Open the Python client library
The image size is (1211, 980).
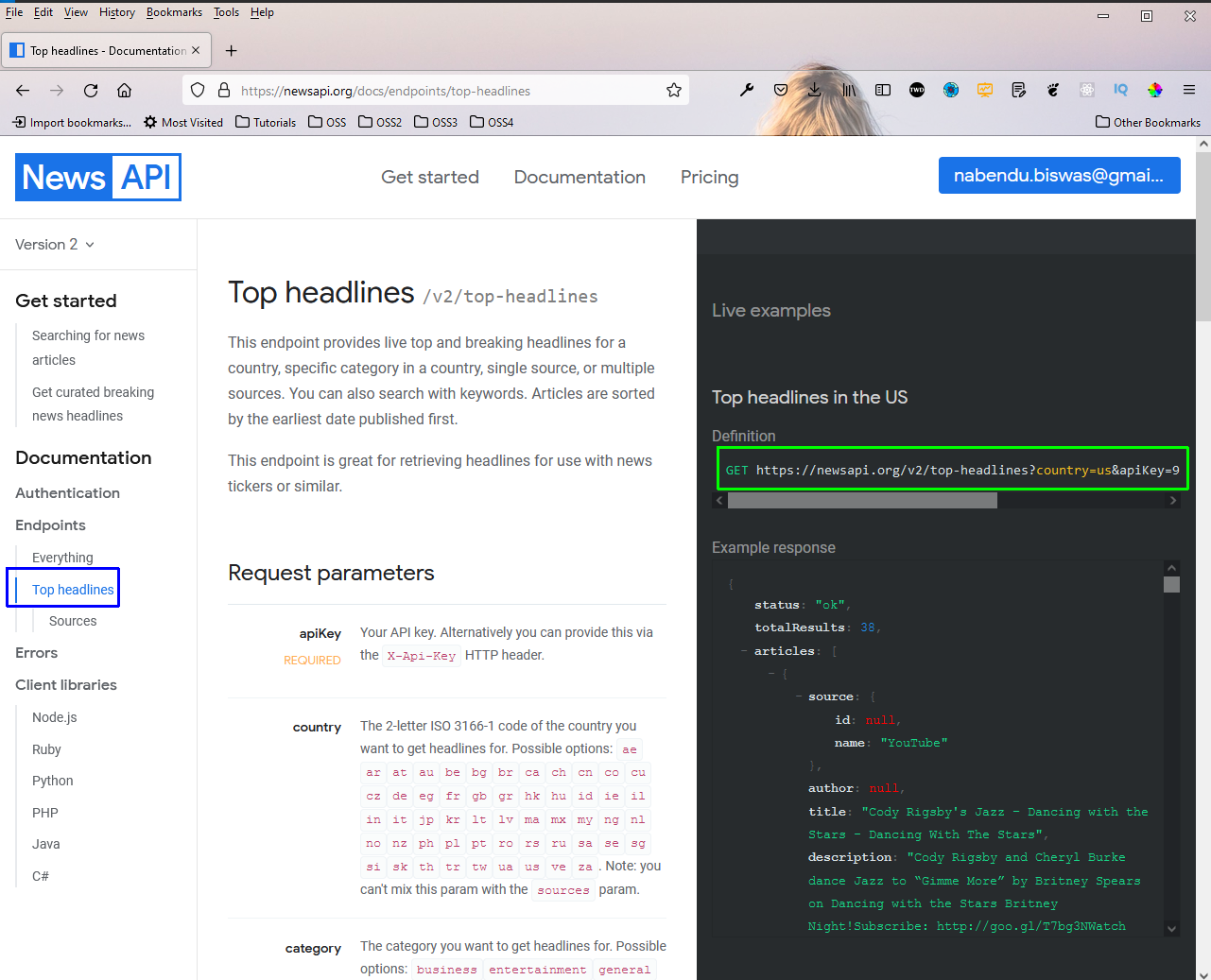[52, 781]
